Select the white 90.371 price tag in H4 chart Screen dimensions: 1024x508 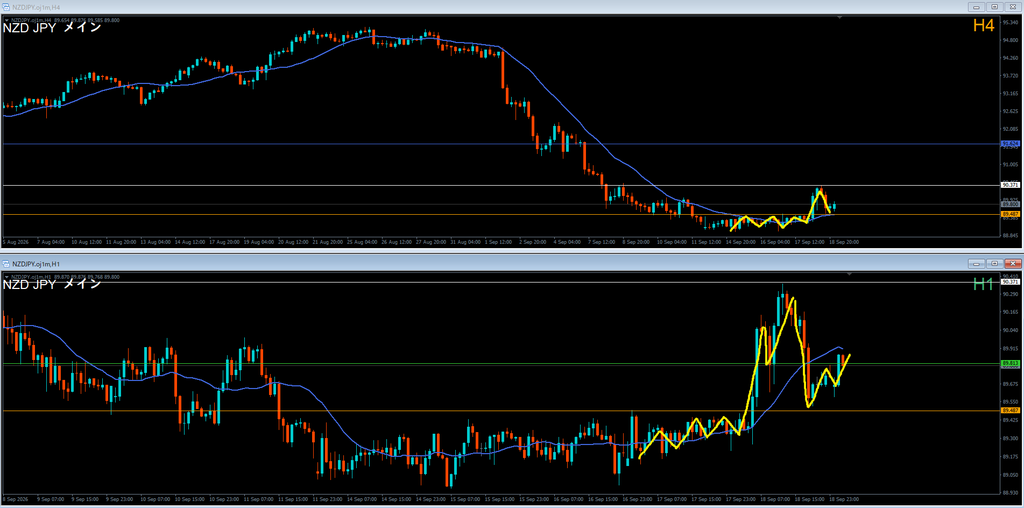[x=1010, y=185]
